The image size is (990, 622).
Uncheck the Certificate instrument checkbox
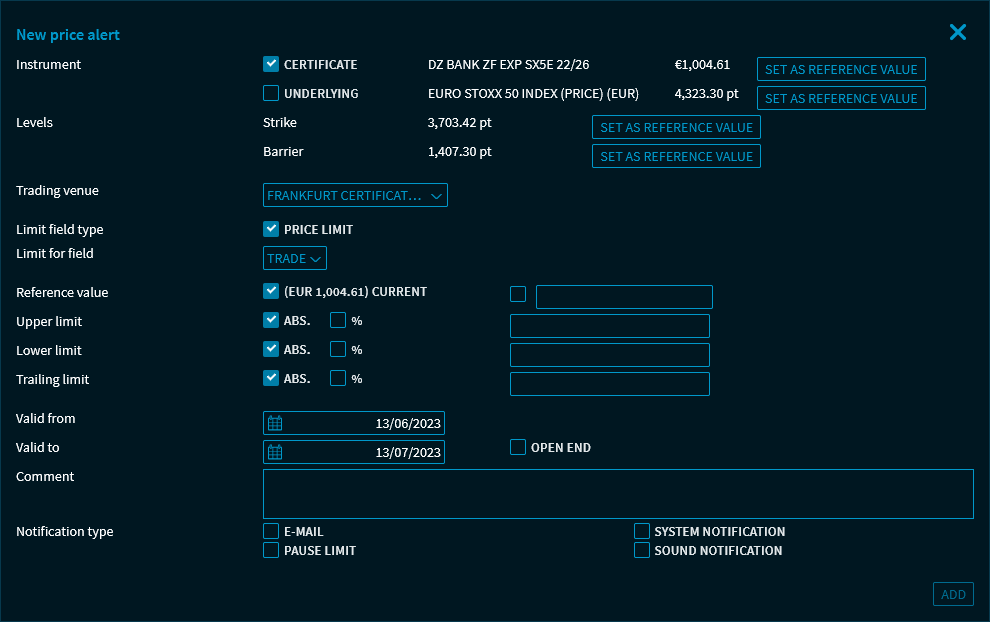click(271, 65)
